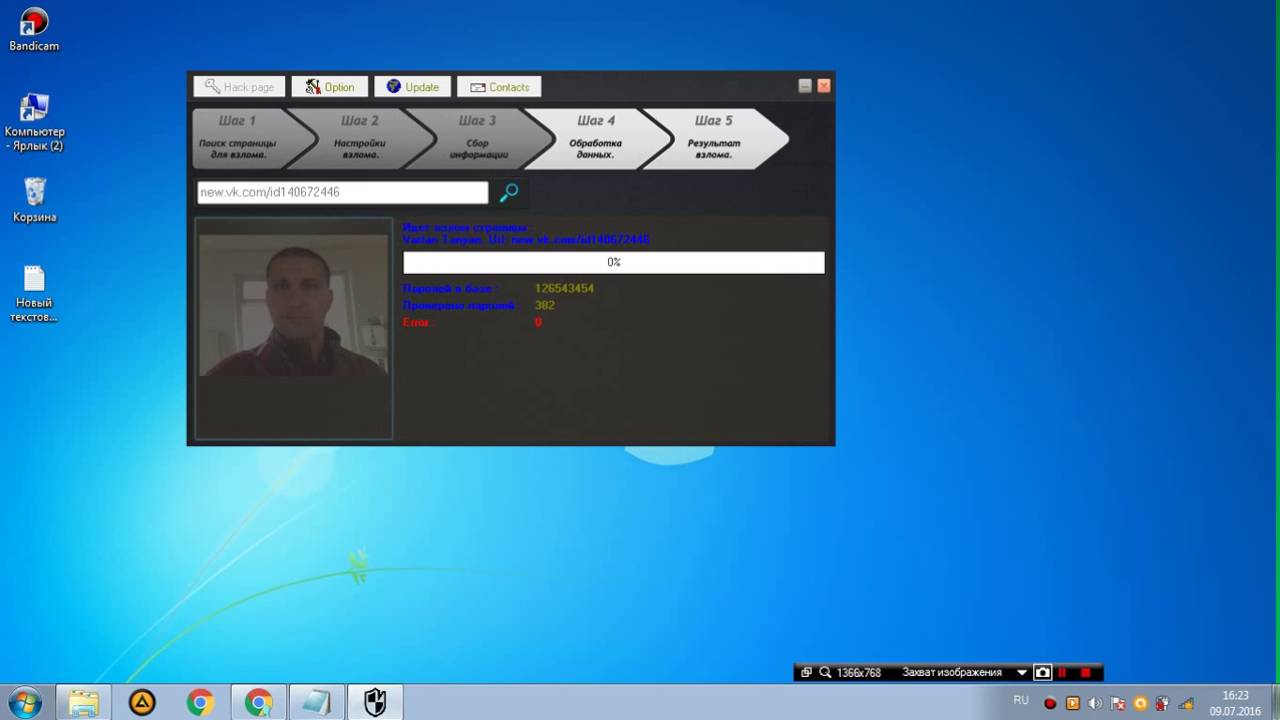Viewport: 1280px width, 720px height.
Task: Open the Action Center flag icon
Action: pos(1119,703)
